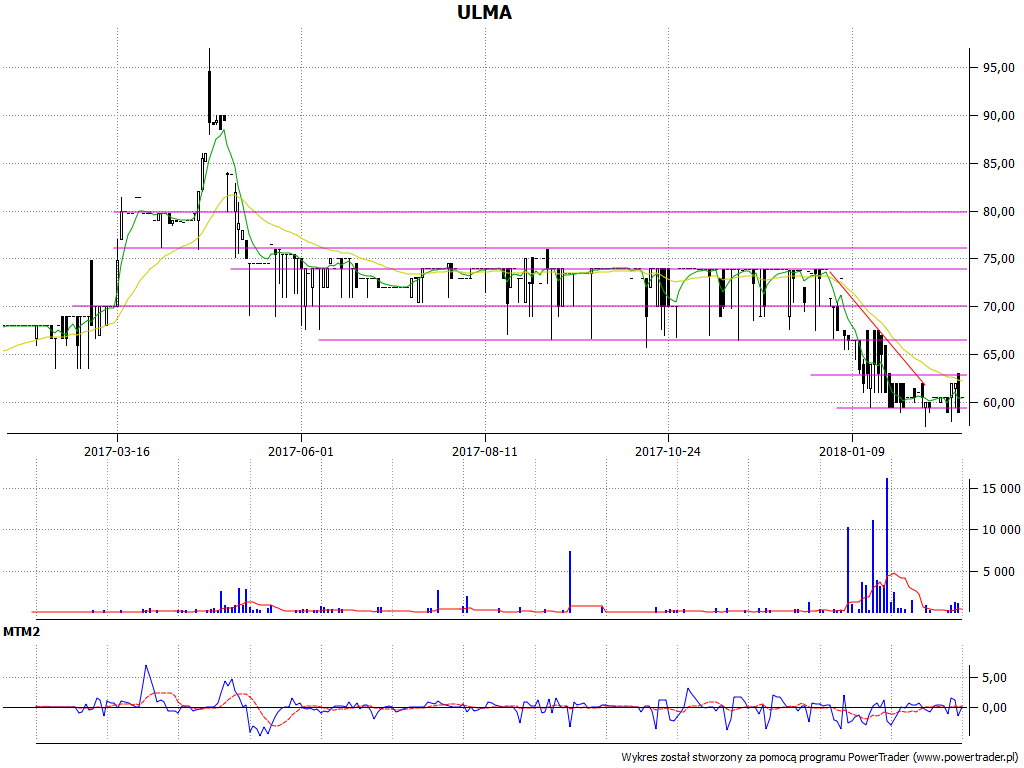This screenshot has width=1024, height=768.
Task: Click the ULMA chart title
Action: click(484, 12)
